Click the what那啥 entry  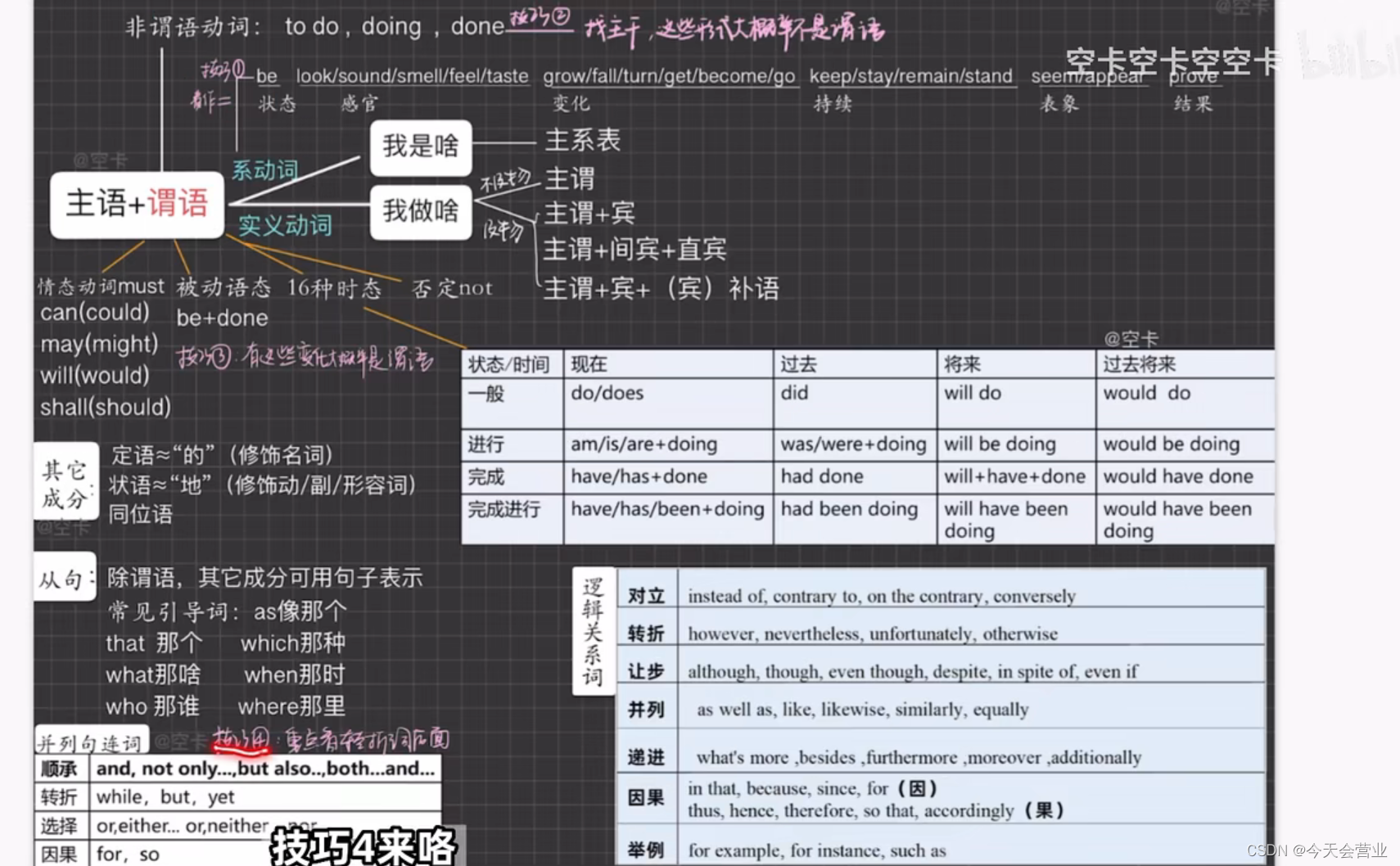(x=153, y=674)
